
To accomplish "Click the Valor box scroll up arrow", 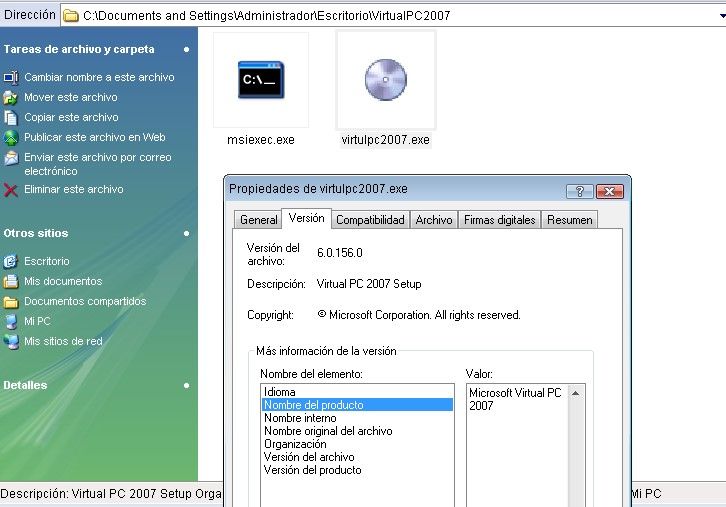I will pos(576,393).
